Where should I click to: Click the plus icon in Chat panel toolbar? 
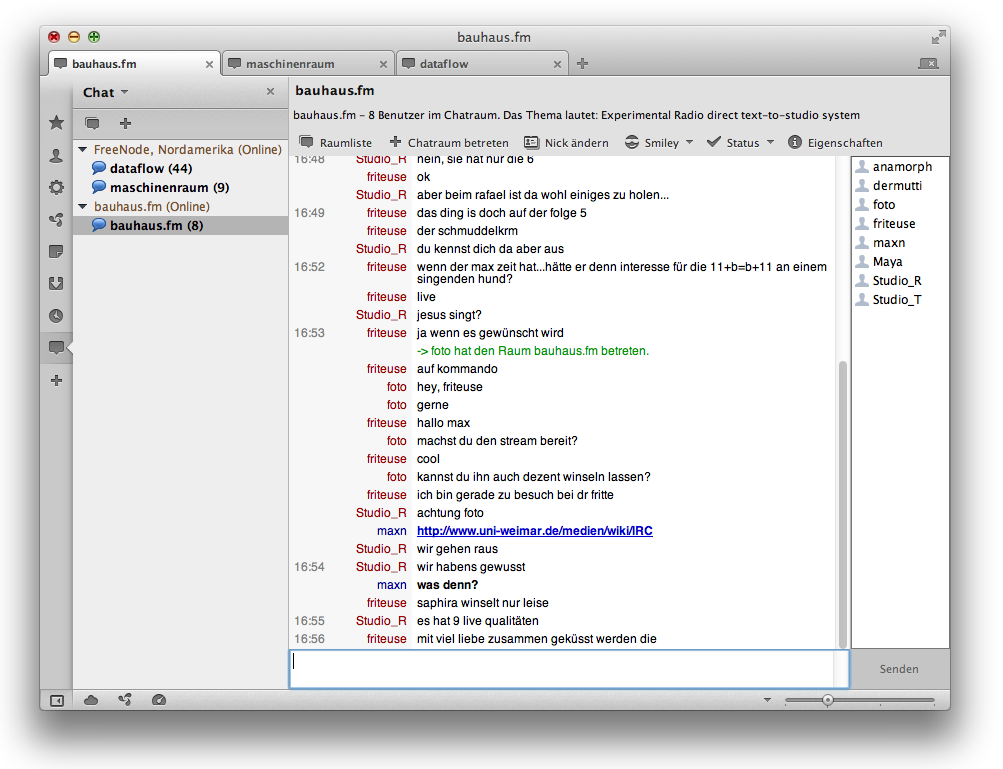tap(125, 123)
